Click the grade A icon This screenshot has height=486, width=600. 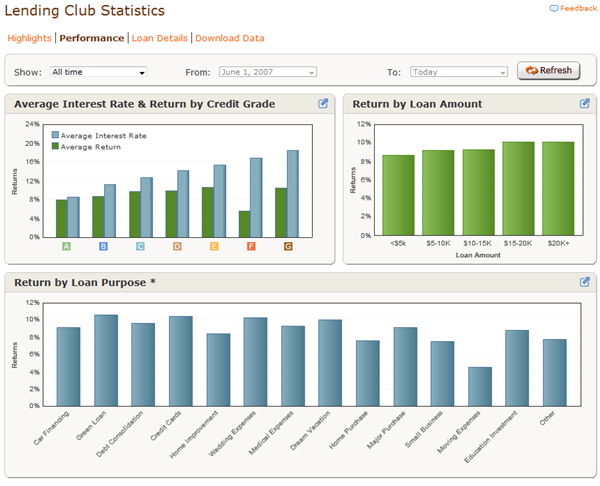click(66, 246)
